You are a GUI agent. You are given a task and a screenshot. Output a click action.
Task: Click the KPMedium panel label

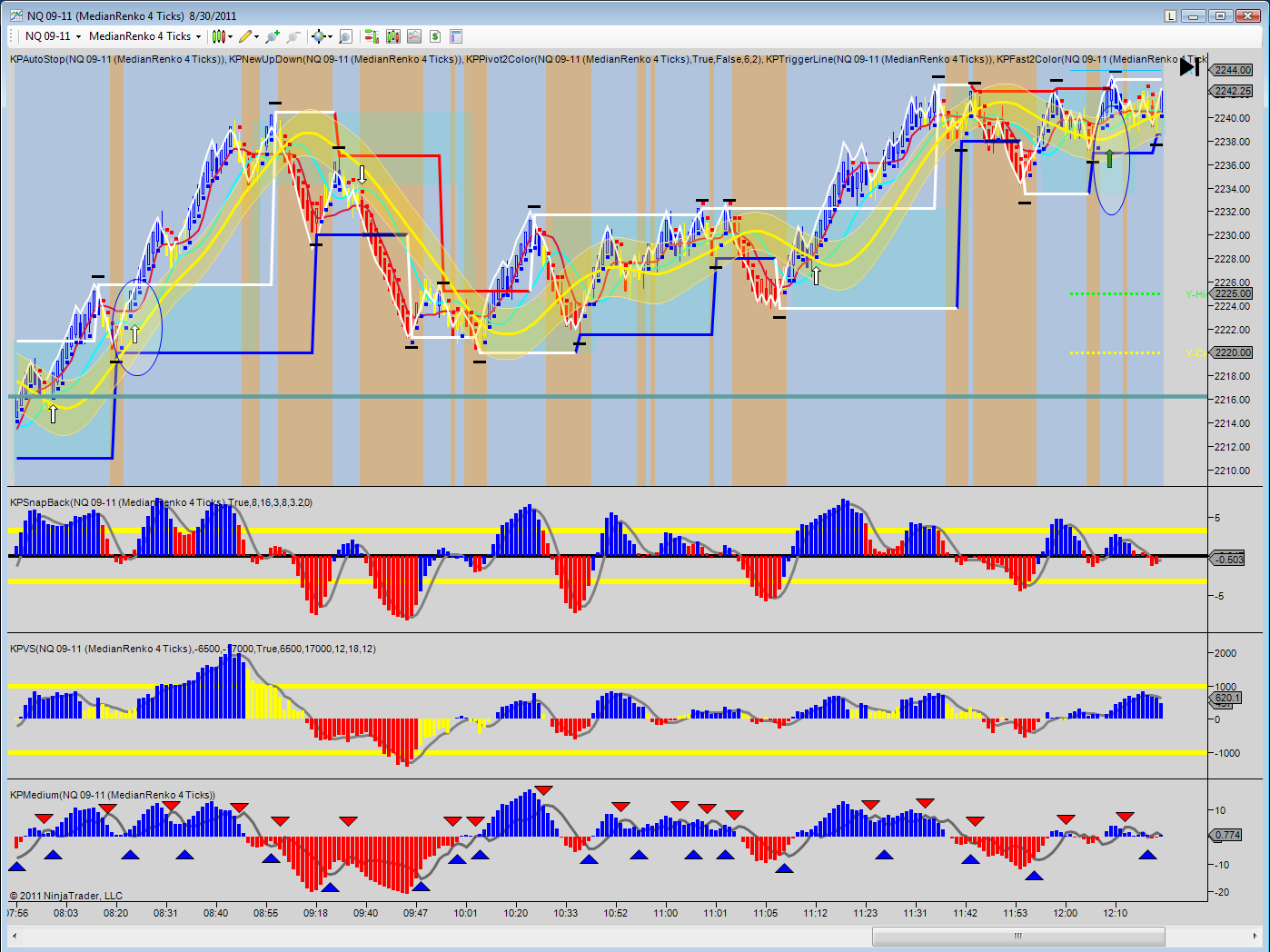coord(113,795)
